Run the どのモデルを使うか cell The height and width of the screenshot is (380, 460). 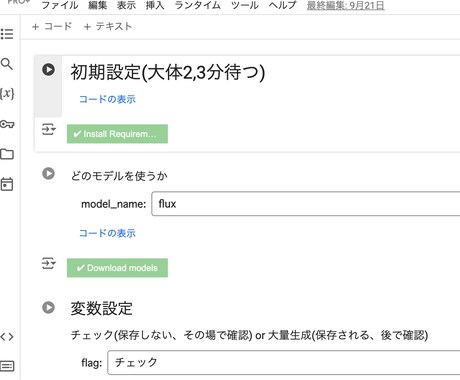[x=48, y=174]
